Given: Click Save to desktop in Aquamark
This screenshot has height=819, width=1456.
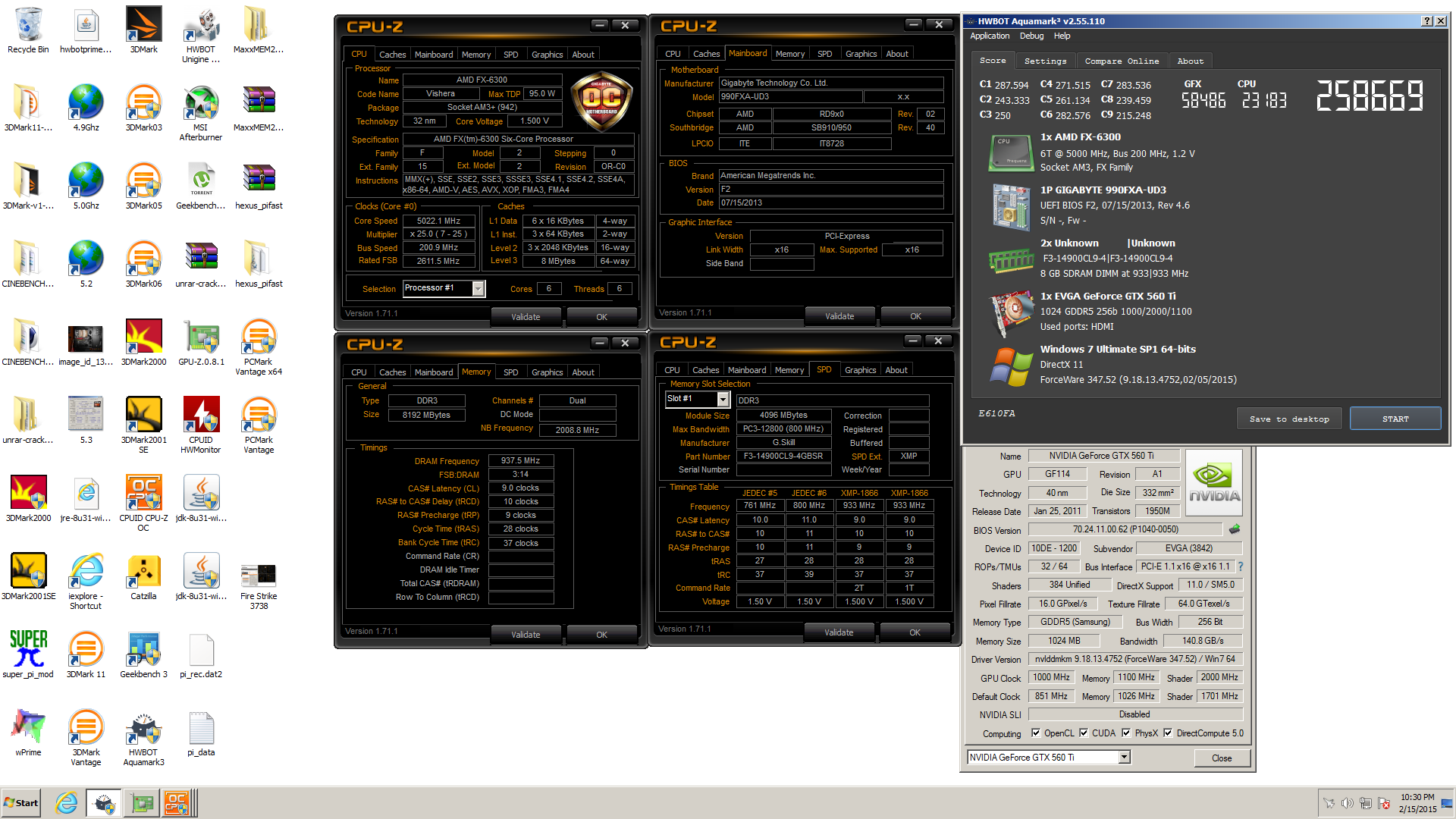Looking at the screenshot, I should (1288, 419).
